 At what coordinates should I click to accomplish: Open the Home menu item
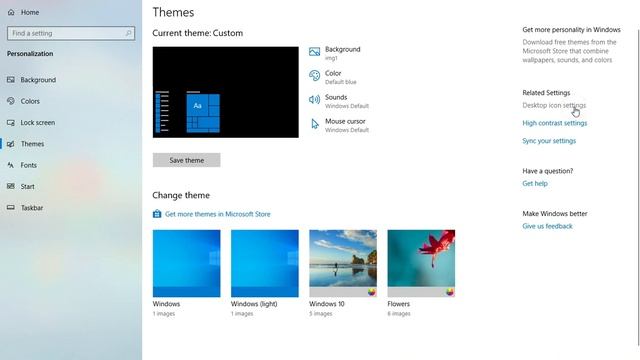[x=30, y=12]
